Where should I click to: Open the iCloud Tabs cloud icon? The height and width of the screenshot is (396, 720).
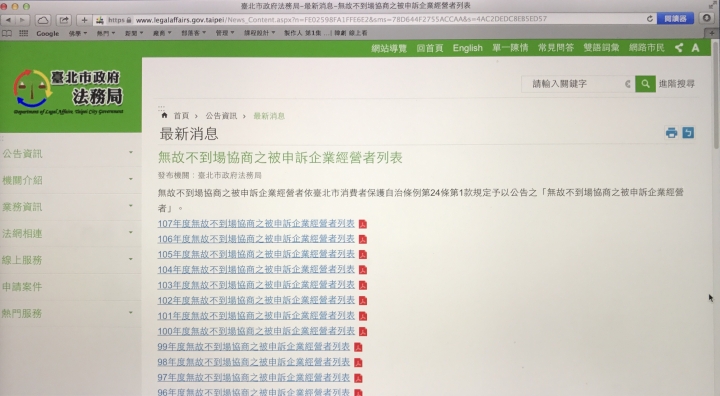click(x=43, y=20)
